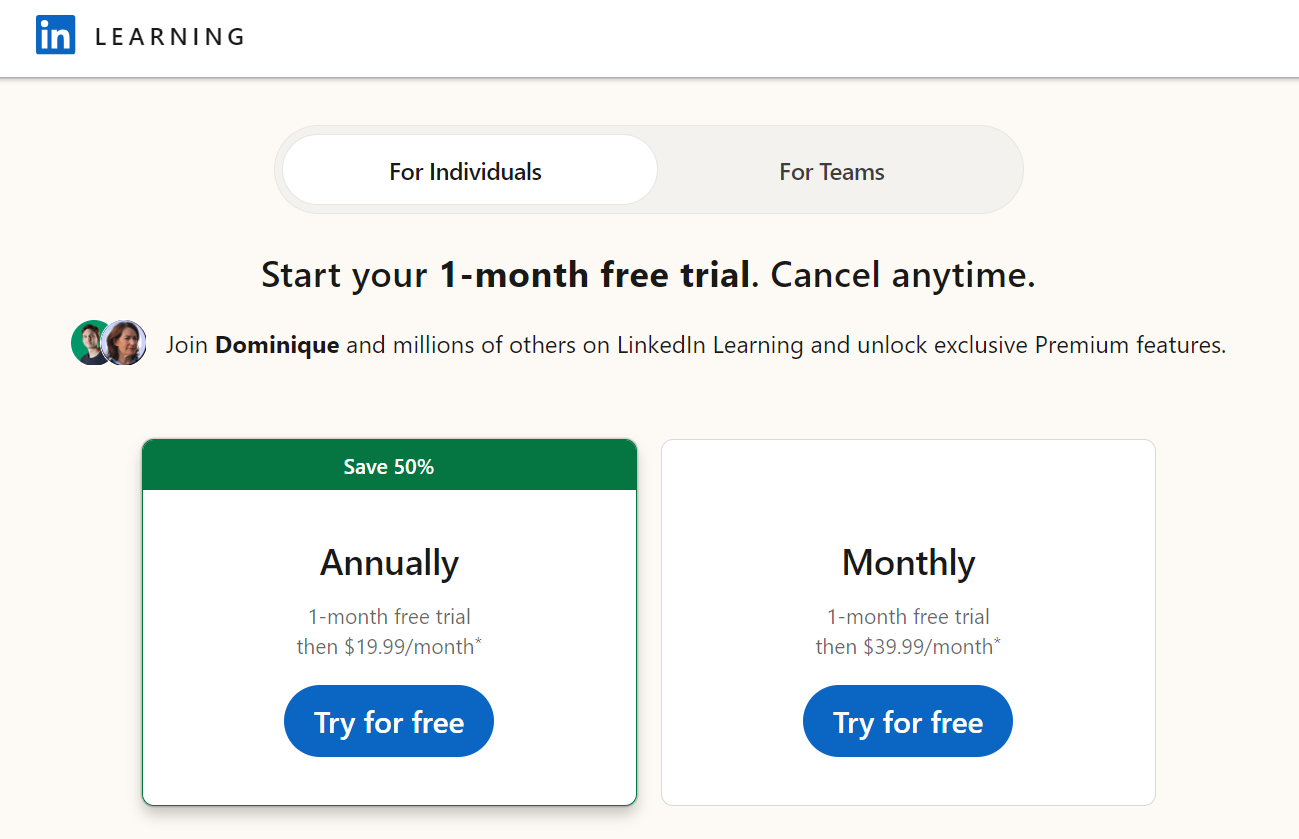Click the man's profile avatar
Screen dimensions: 1299x839
click(x=90, y=343)
